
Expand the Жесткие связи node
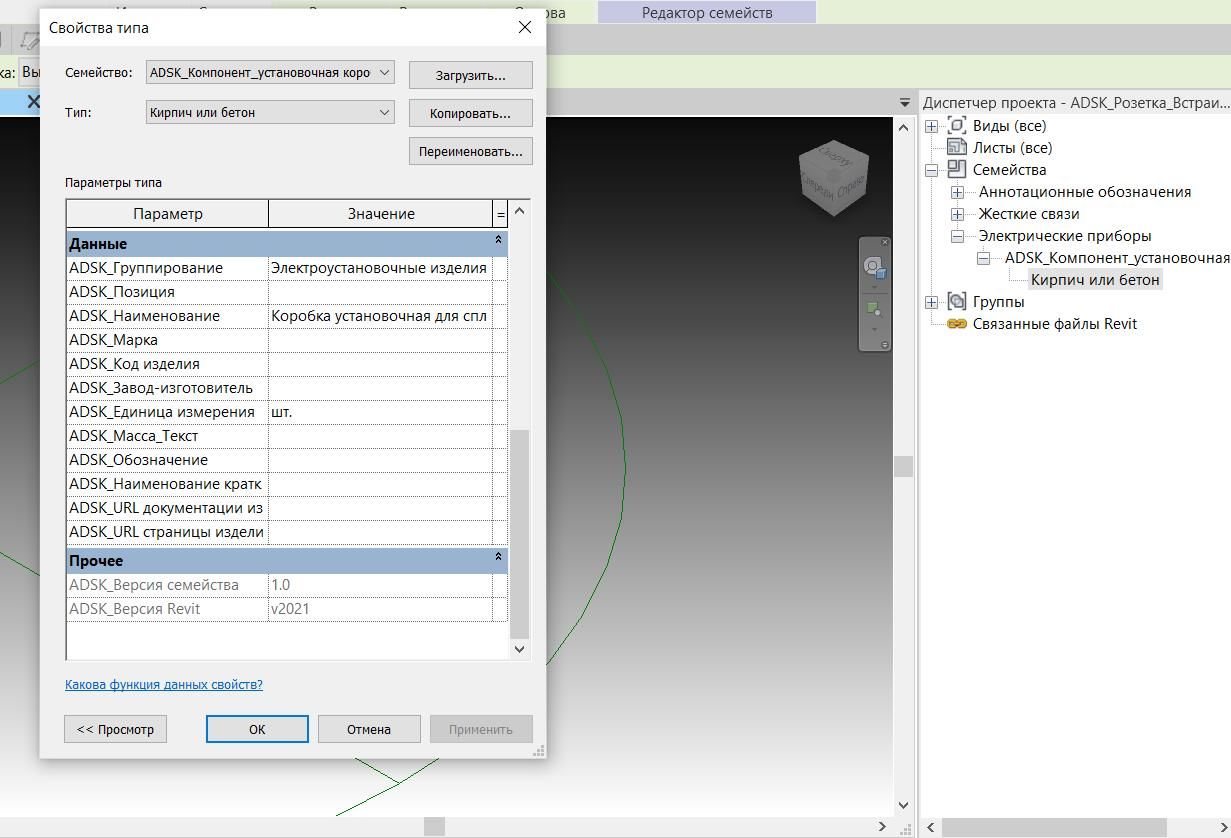tap(957, 214)
